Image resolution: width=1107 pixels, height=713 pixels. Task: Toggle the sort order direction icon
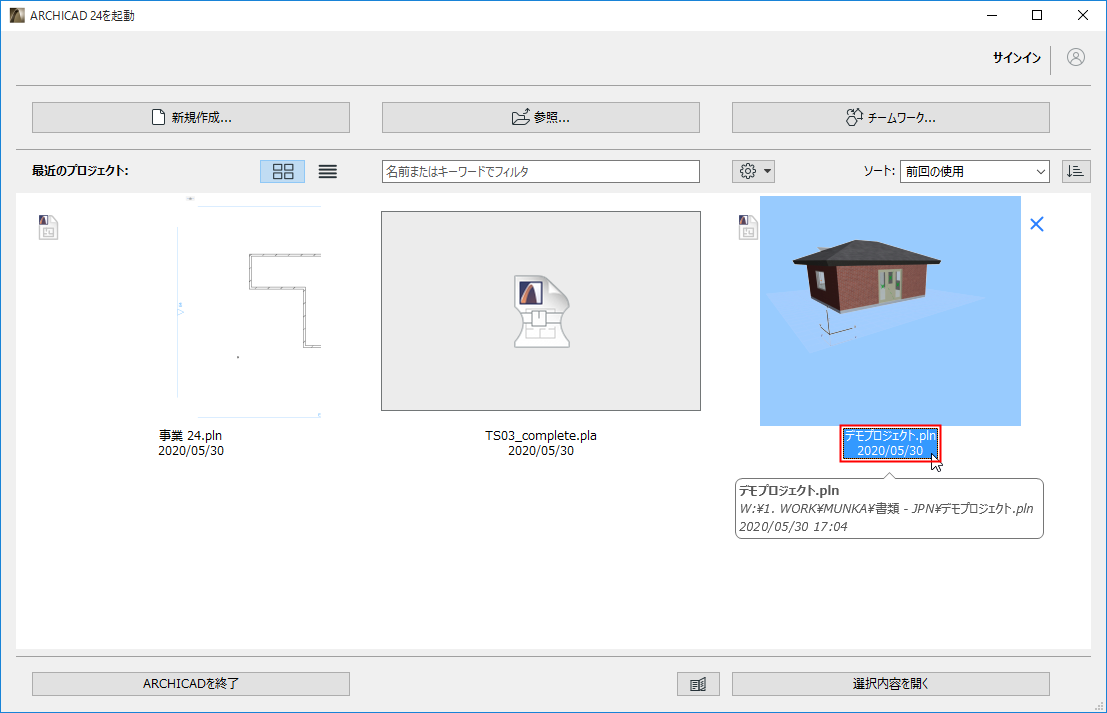coord(1075,170)
